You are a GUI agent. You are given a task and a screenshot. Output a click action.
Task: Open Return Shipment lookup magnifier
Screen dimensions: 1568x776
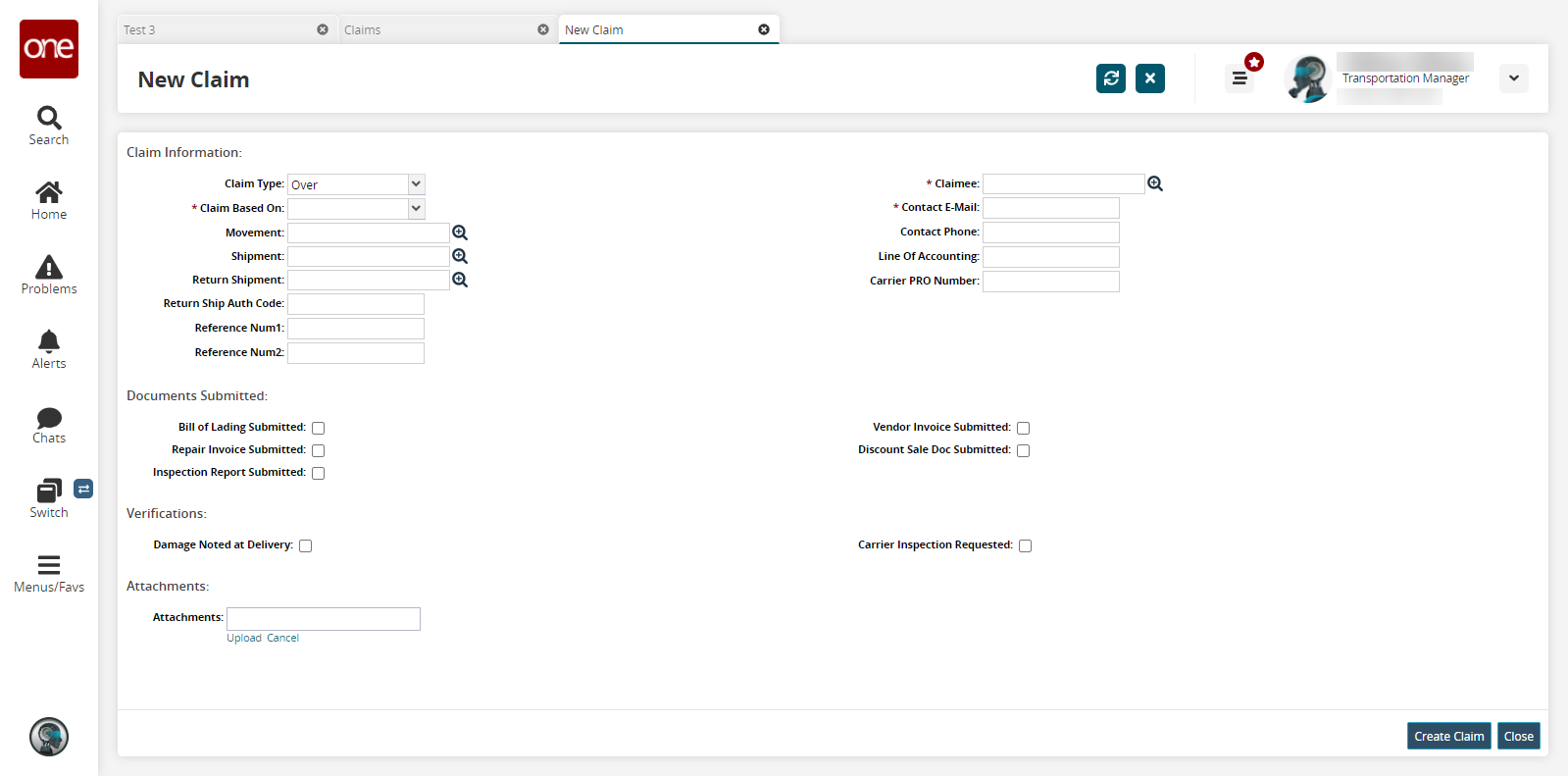pyautogui.click(x=460, y=280)
